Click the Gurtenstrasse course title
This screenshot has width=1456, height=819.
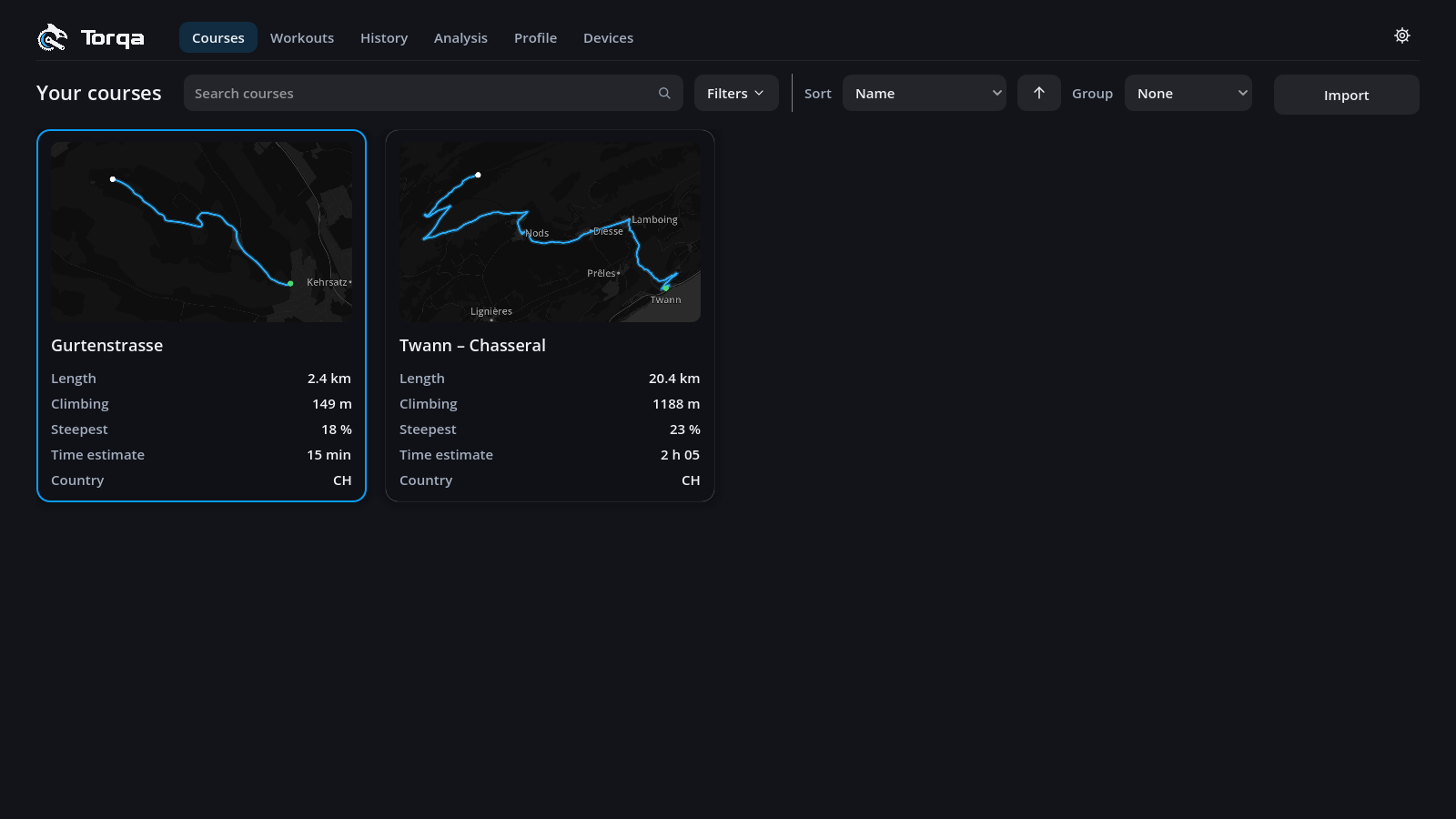[x=107, y=345]
